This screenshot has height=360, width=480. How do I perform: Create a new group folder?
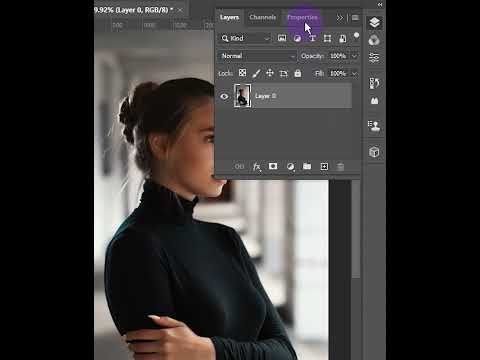pos(307,166)
